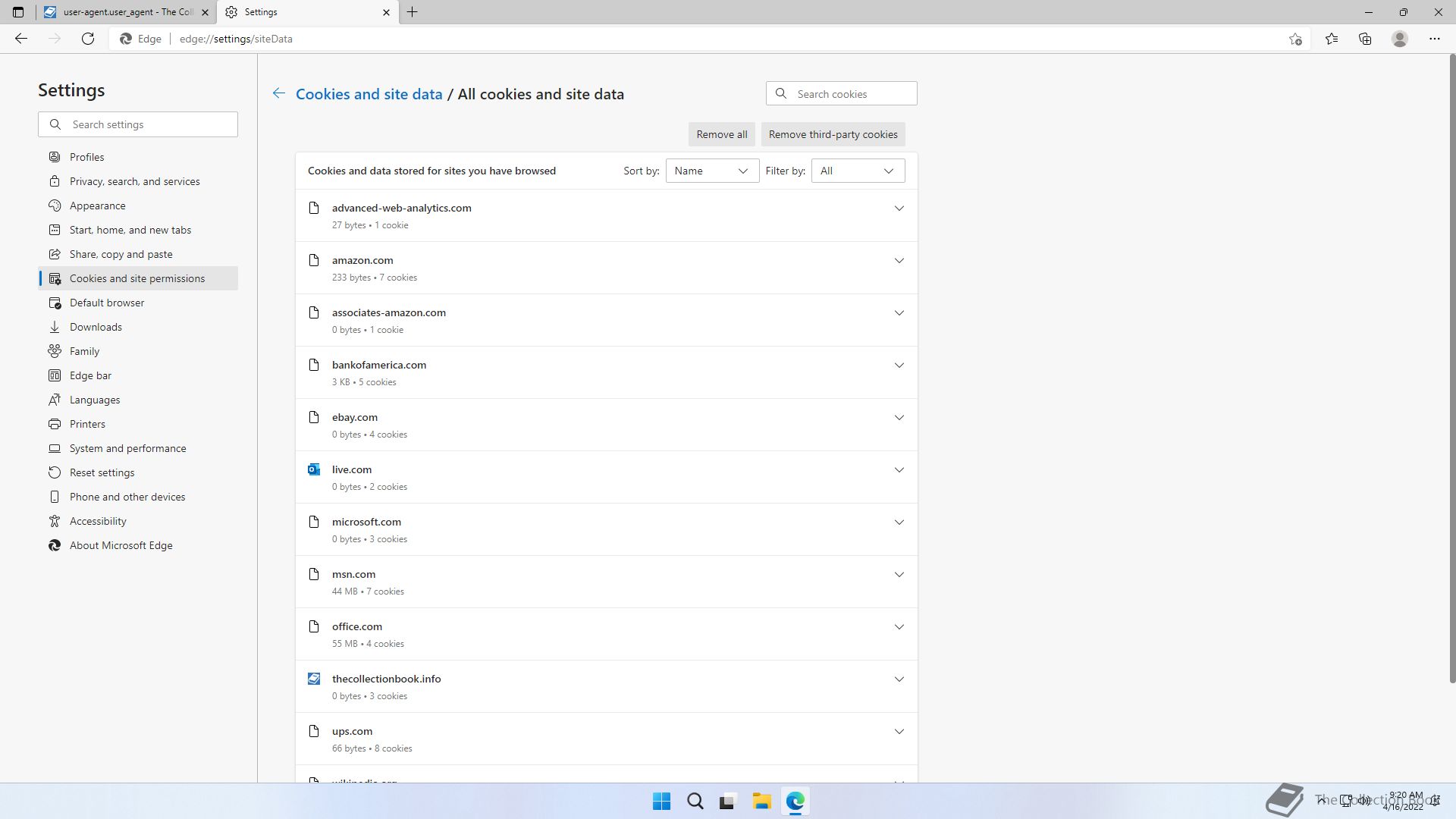1456x819 pixels.
Task: Click Remove third-party cookies button
Action: (x=833, y=134)
